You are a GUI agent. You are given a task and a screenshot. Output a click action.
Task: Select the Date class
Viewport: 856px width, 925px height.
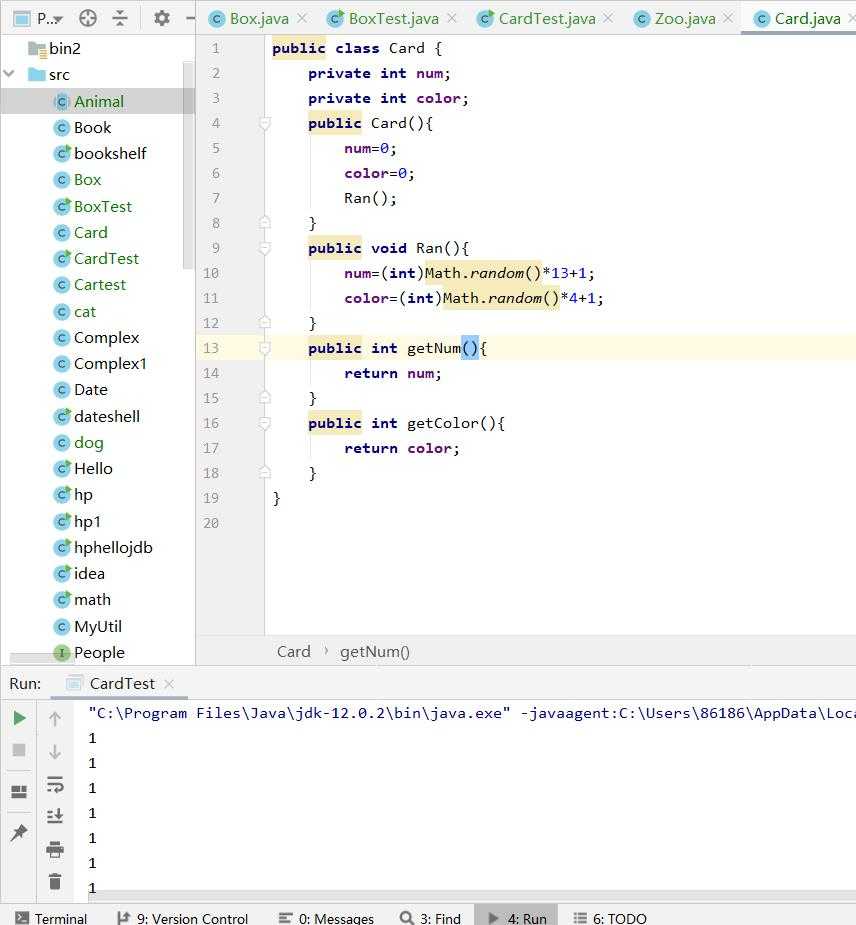tap(81, 389)
